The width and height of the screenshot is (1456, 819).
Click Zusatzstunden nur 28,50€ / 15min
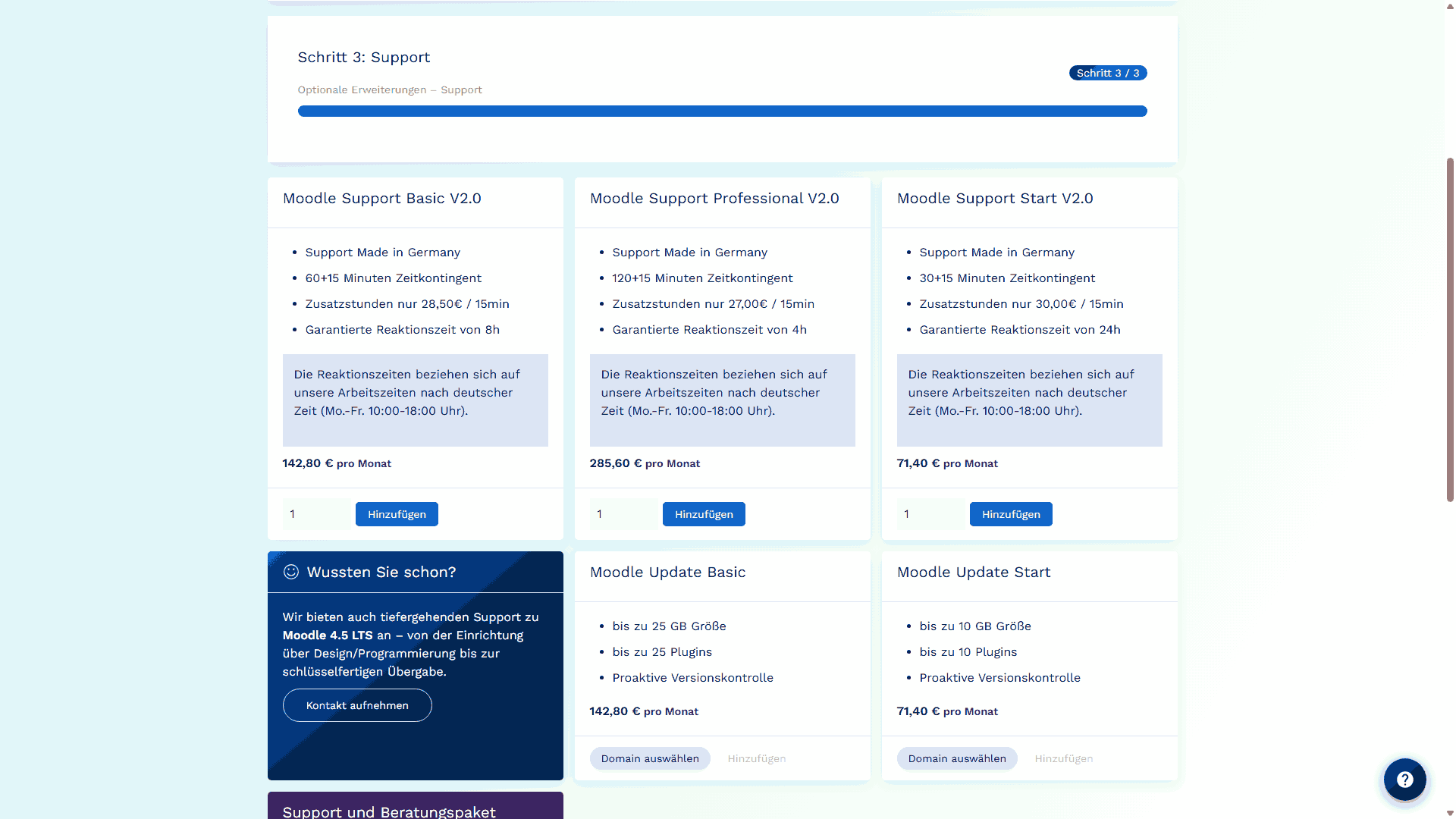407,304
